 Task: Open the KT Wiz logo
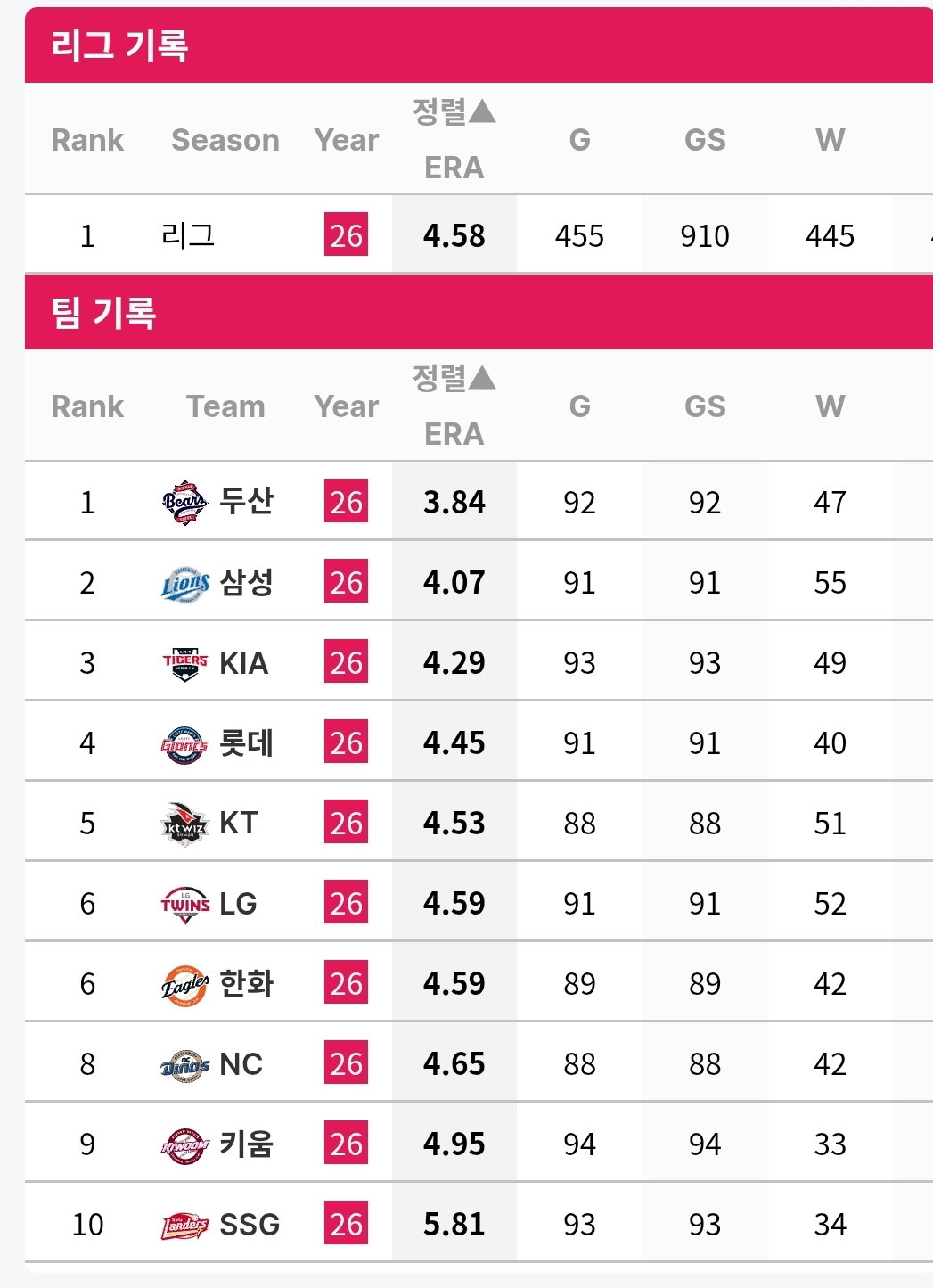tap(185, 824)
